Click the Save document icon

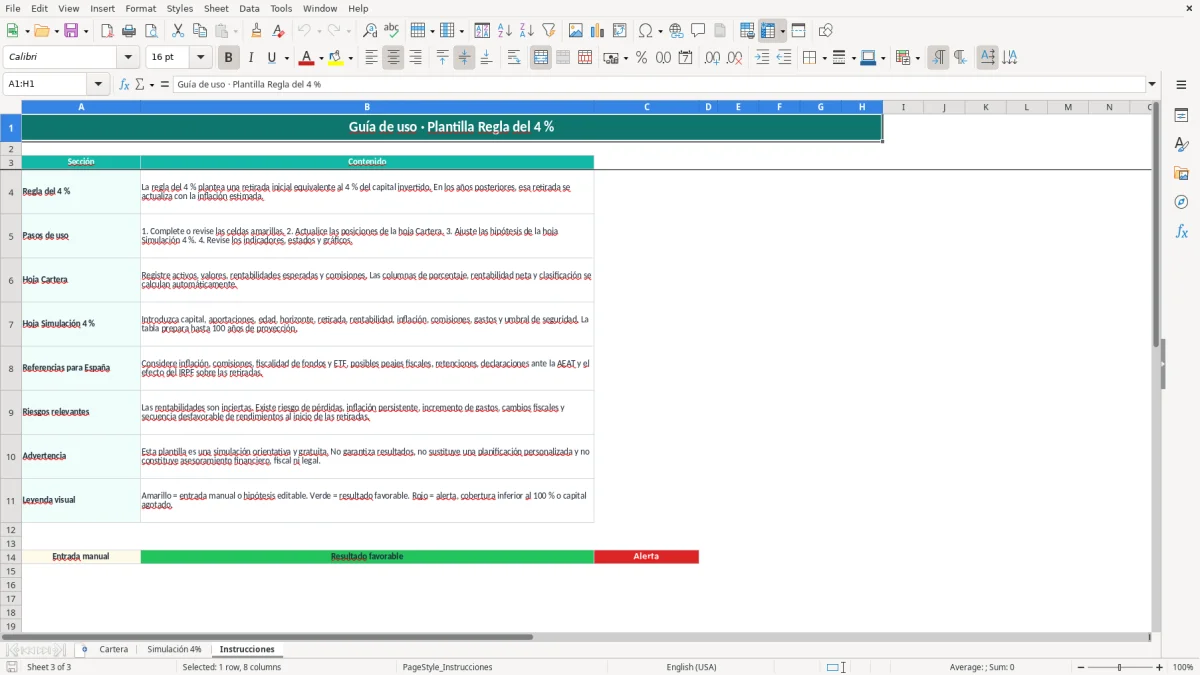click(72, 31)
